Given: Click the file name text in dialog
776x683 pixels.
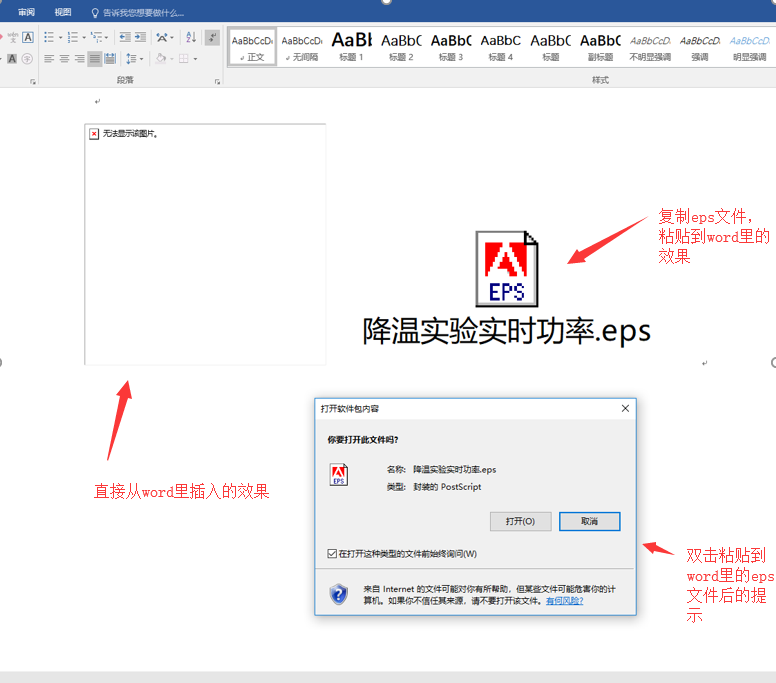Looking at the screenshot, I should 454,470.
